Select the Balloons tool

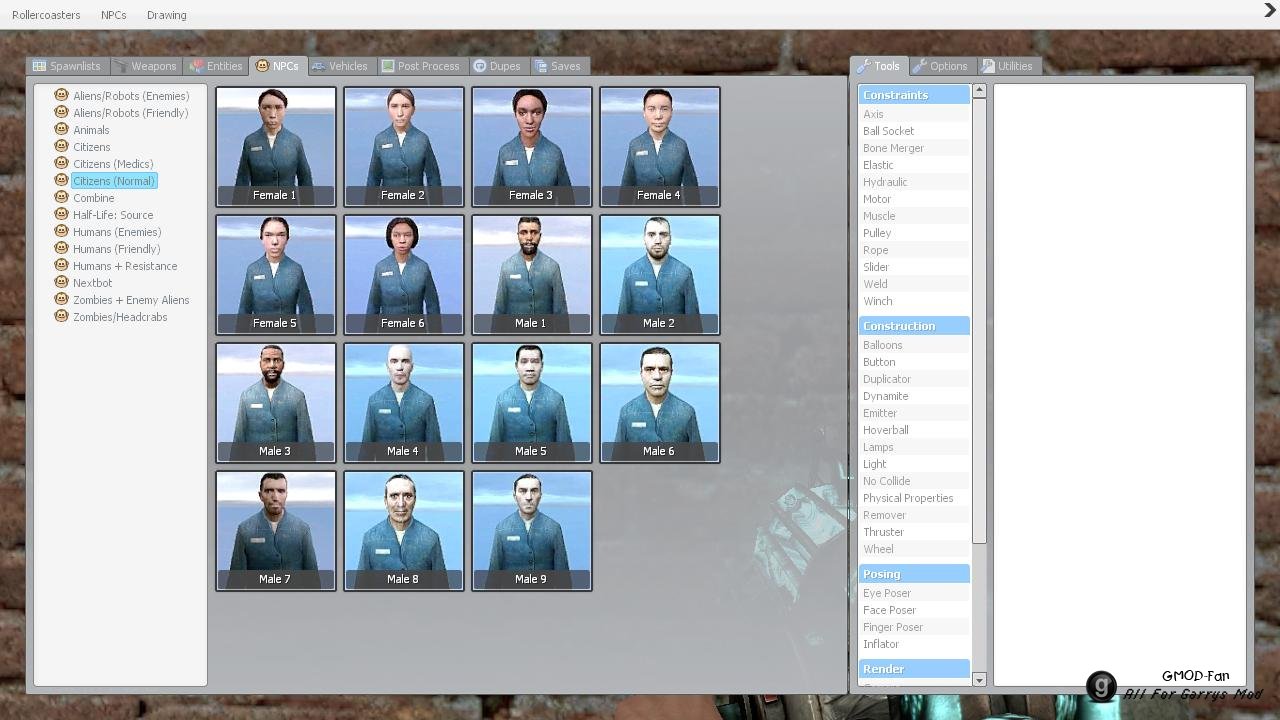coord(914,345)
